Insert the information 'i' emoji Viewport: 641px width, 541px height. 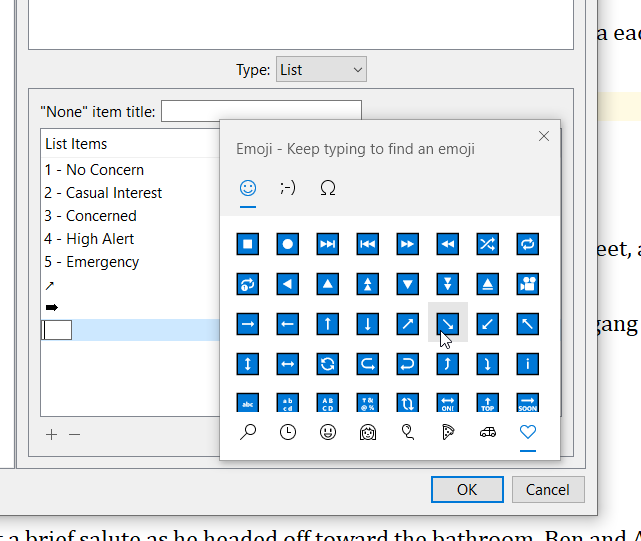[x=528, y=364]
